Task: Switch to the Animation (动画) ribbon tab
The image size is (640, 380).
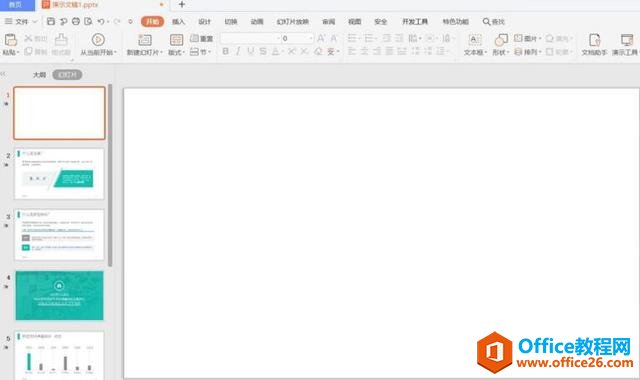Action: click(x=257, y=22)
